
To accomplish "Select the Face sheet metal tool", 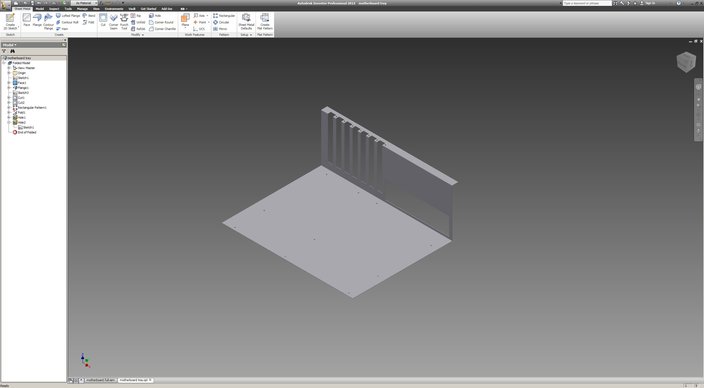I will pos(26,20).
